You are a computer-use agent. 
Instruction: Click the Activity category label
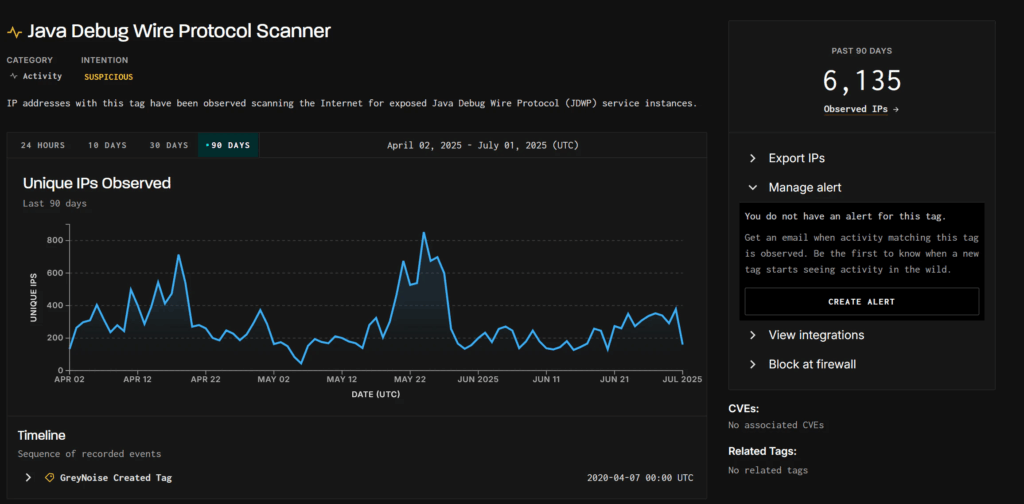tap(42, 76)
